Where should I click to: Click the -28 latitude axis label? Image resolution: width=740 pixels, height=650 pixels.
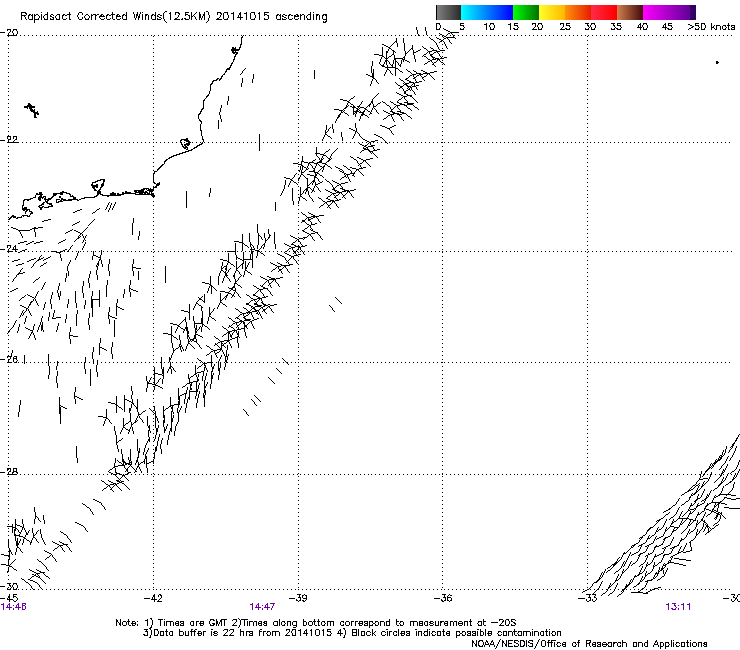coord(9,471)
